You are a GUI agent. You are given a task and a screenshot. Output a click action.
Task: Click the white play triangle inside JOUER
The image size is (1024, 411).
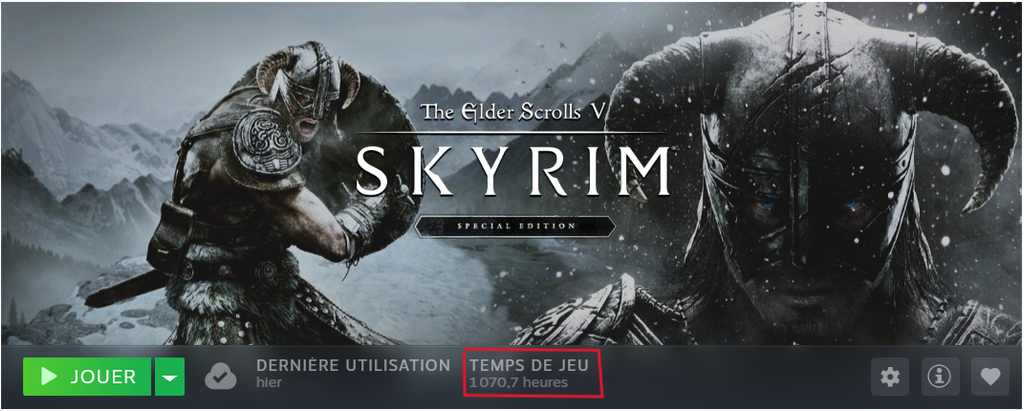pyautogui.click(x=48, y=376)
